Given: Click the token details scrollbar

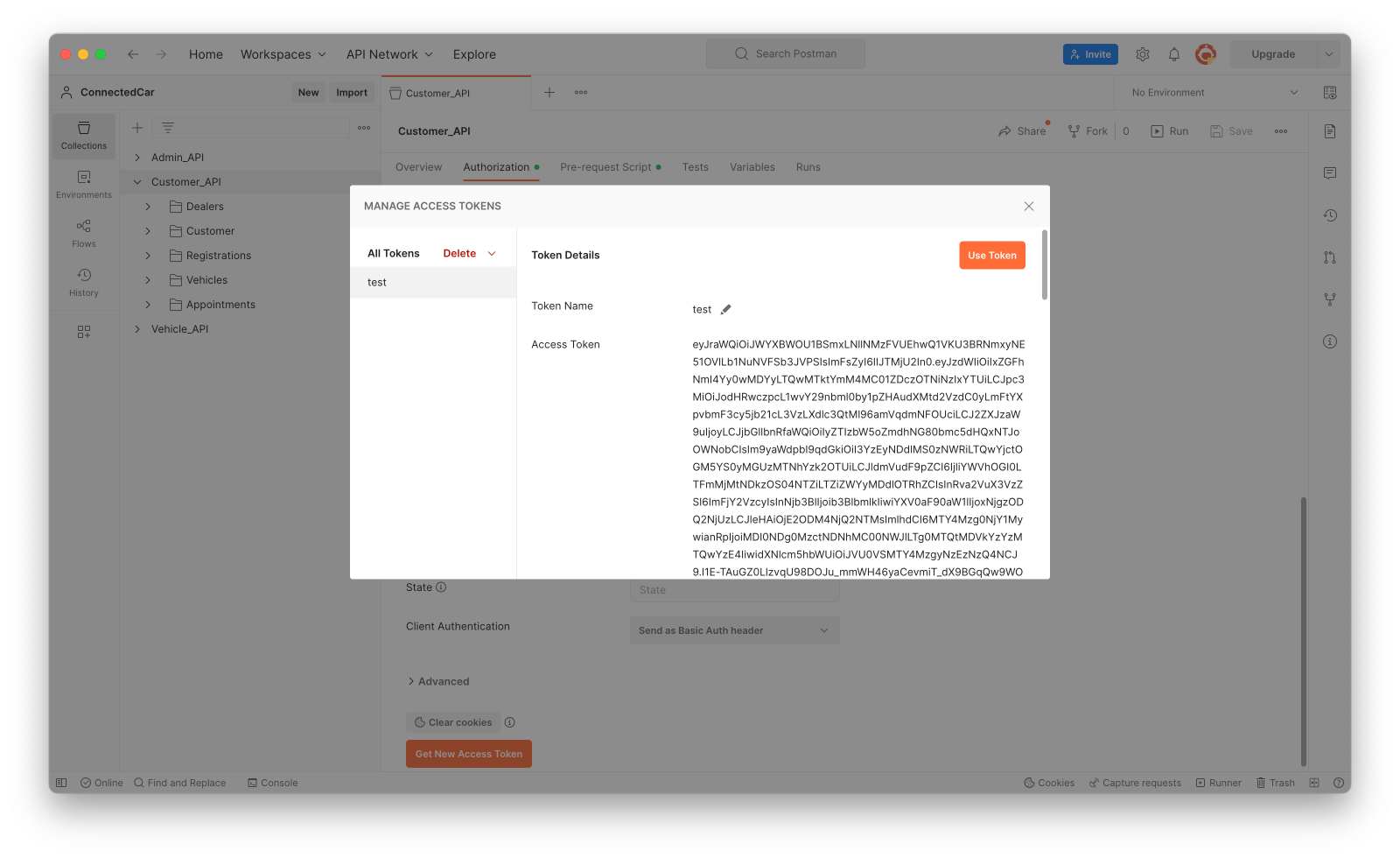Looking at the screenshot, I should tap(1045, 265).
